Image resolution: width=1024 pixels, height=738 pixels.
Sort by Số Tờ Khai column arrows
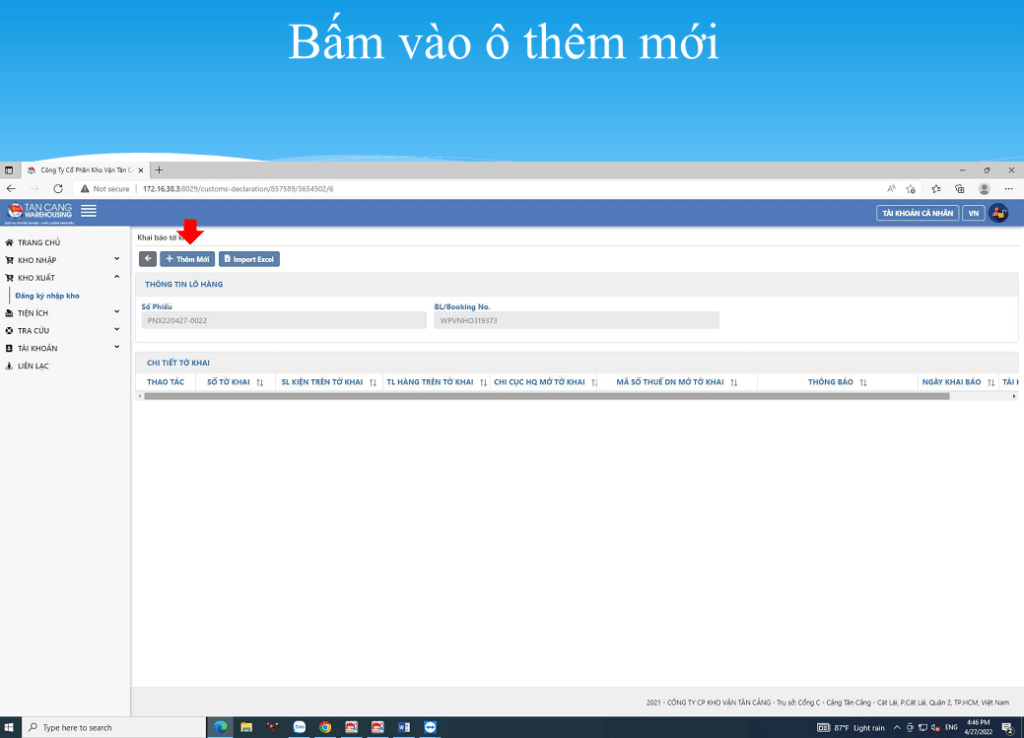coord(260,382)
